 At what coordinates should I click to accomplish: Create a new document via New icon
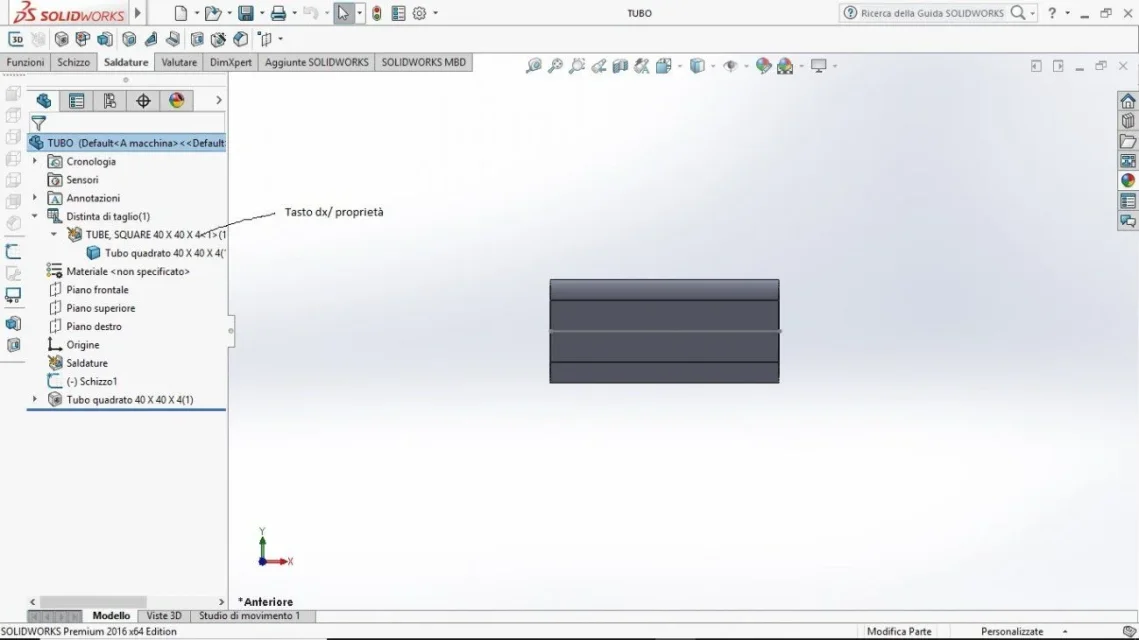point(180,13)
